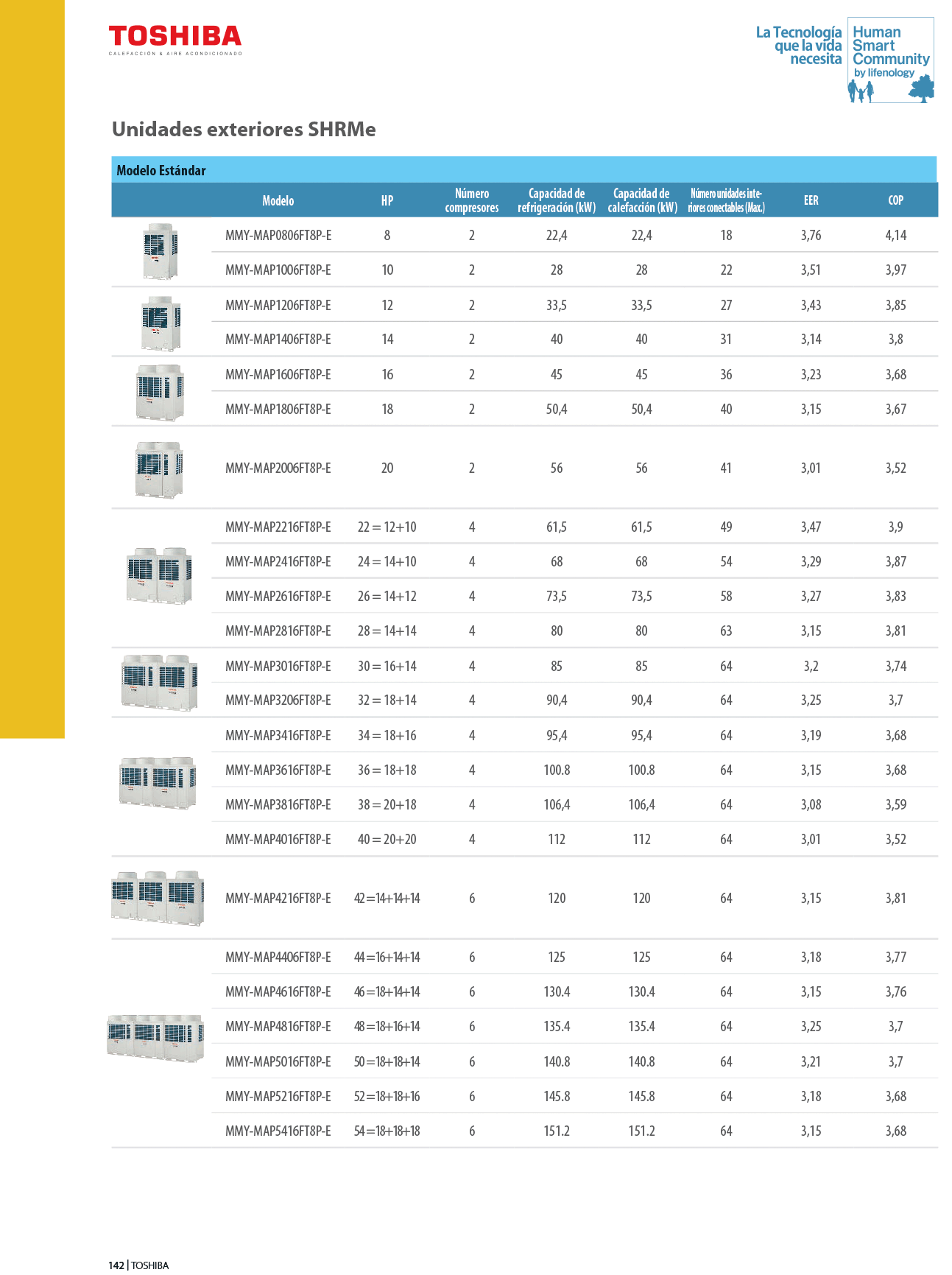Image resolution: width=952 pixels, height=1275 pixels.
Task: Select model name MMY-MAP1606FT8P-E
Action: [x=278, y=375]
